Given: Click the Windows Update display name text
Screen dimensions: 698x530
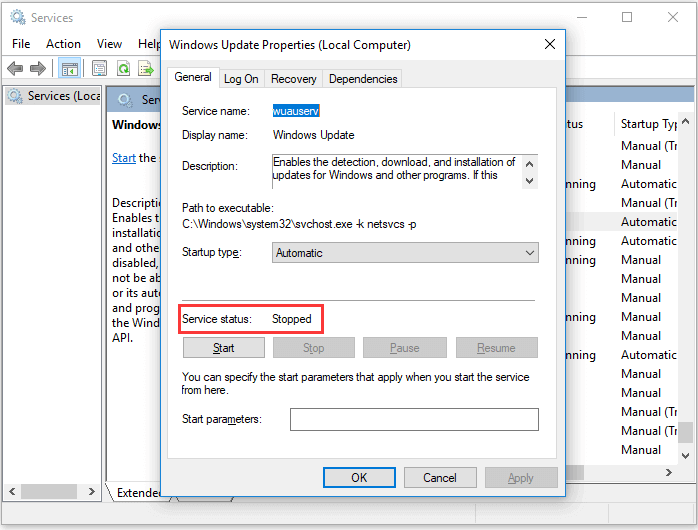Looking at the screenshot, I should (313, 135).
